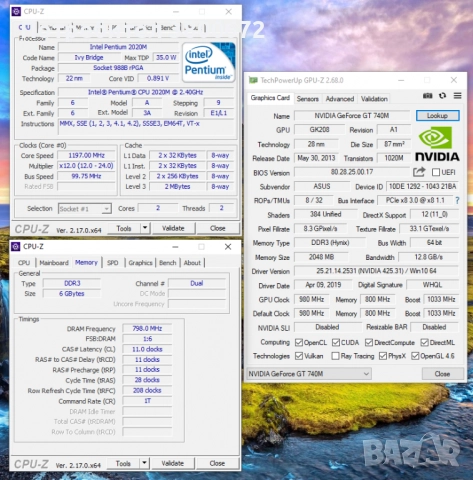Click the GPU-Z refresh icon
The height and width of the screenshot is (480, 473).
pyautogui.click(x=442, y=96)
